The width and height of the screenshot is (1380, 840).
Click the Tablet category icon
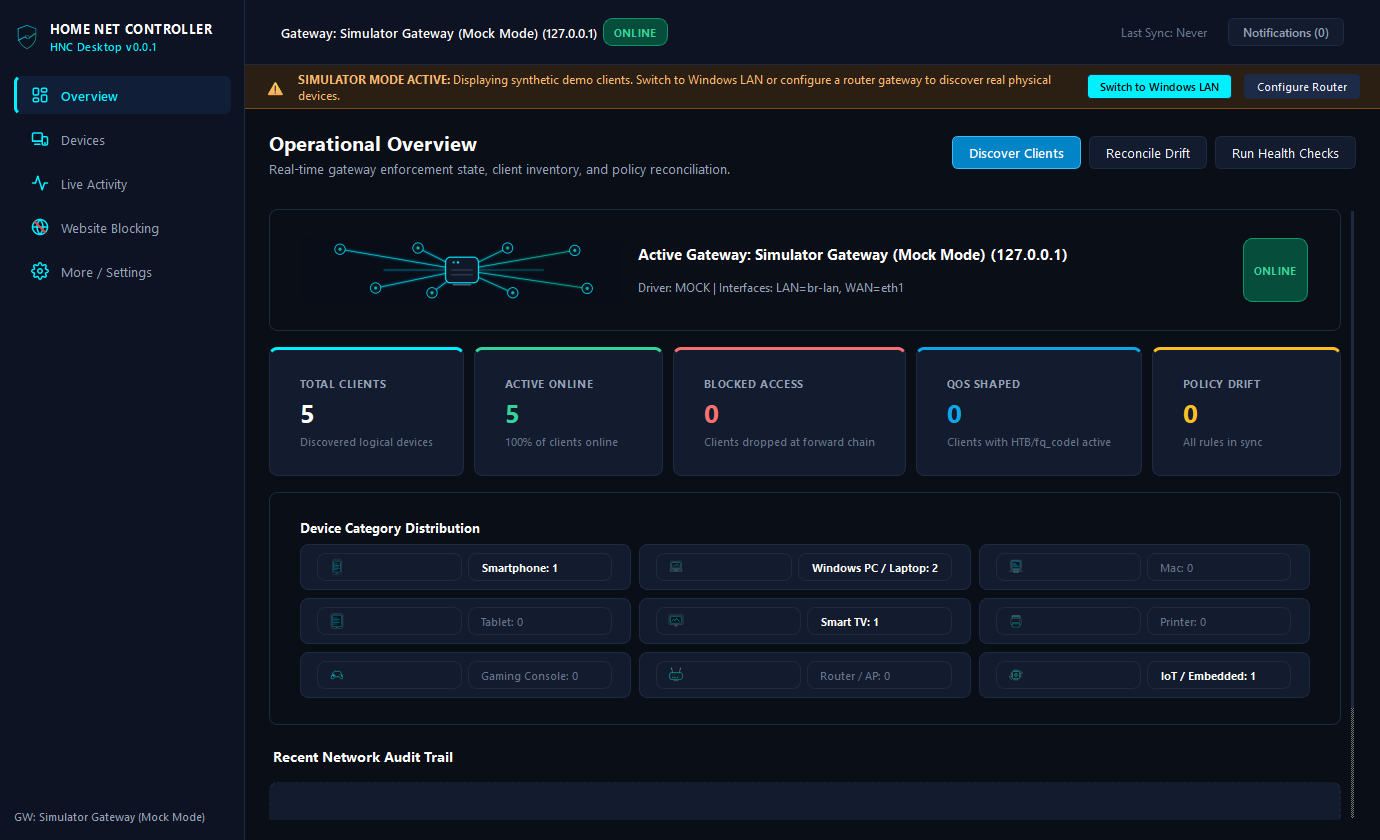click(x=337, y=622)
